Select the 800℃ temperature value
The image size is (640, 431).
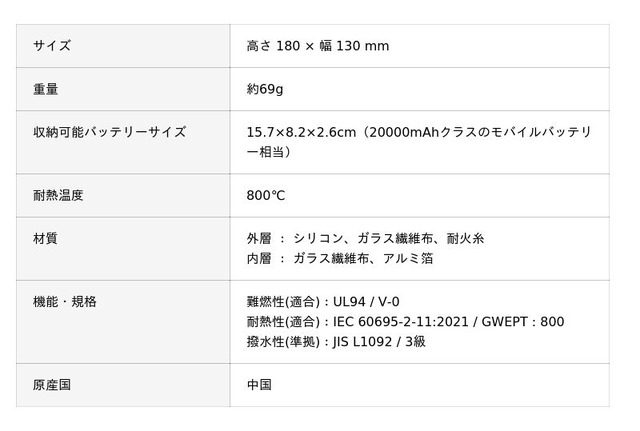pos(265,195)
